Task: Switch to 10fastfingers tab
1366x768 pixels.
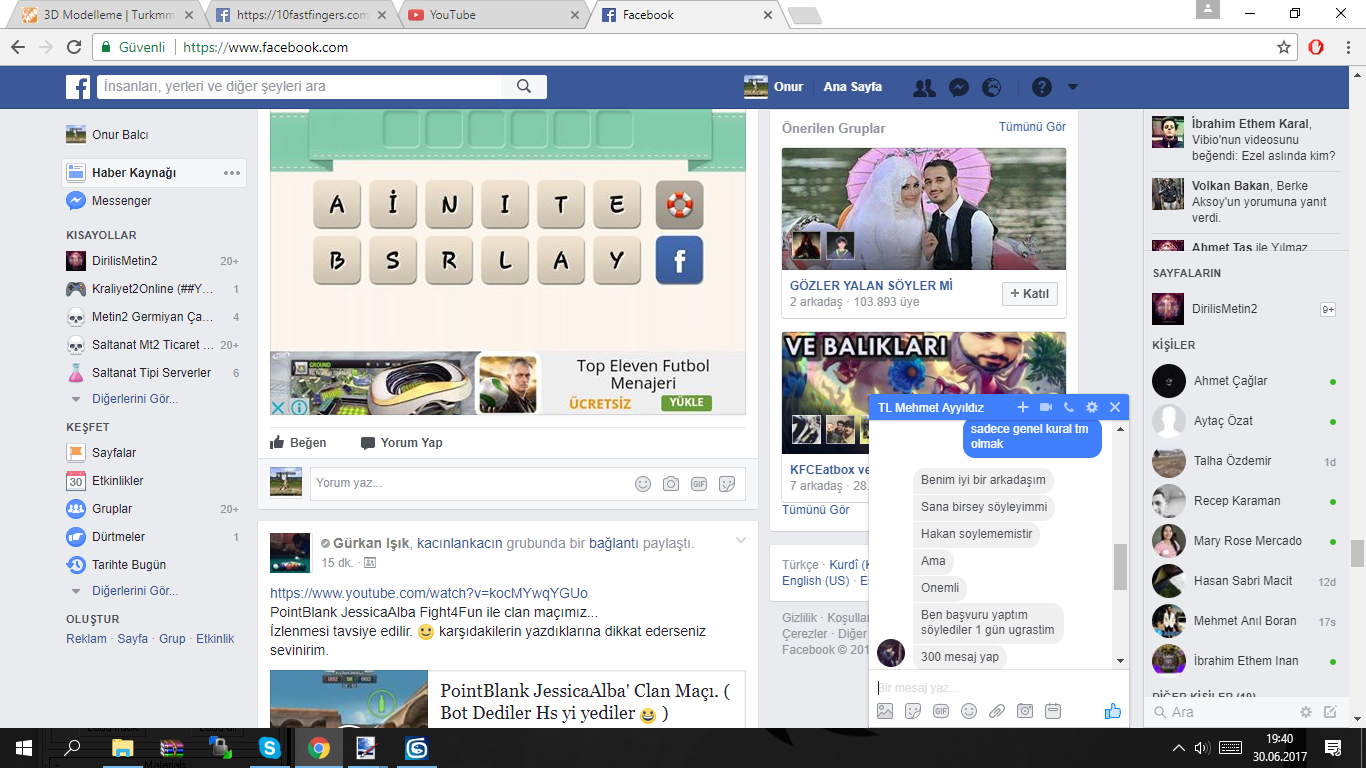Action: [300, 15]
